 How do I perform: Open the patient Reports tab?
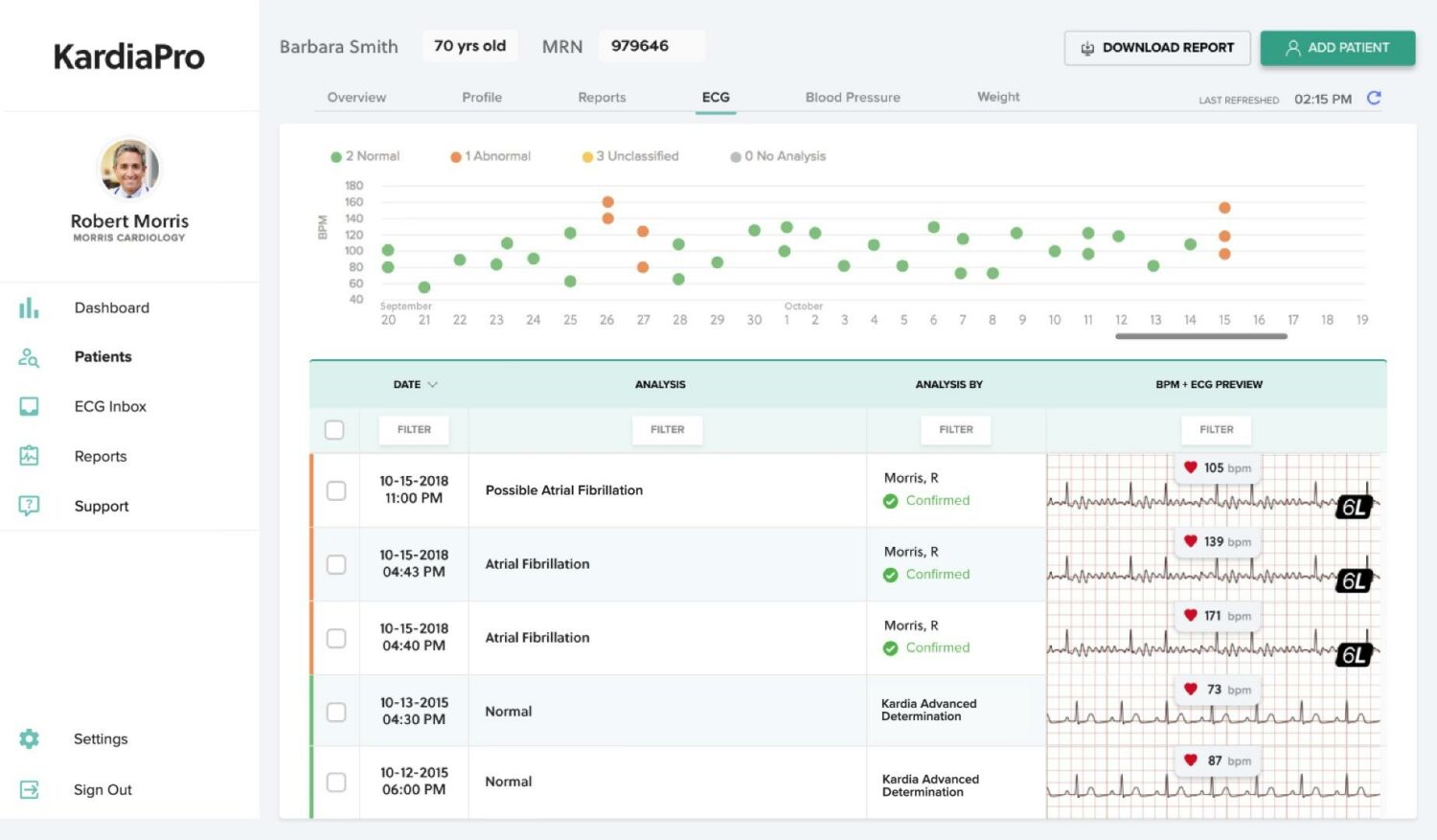602,98
